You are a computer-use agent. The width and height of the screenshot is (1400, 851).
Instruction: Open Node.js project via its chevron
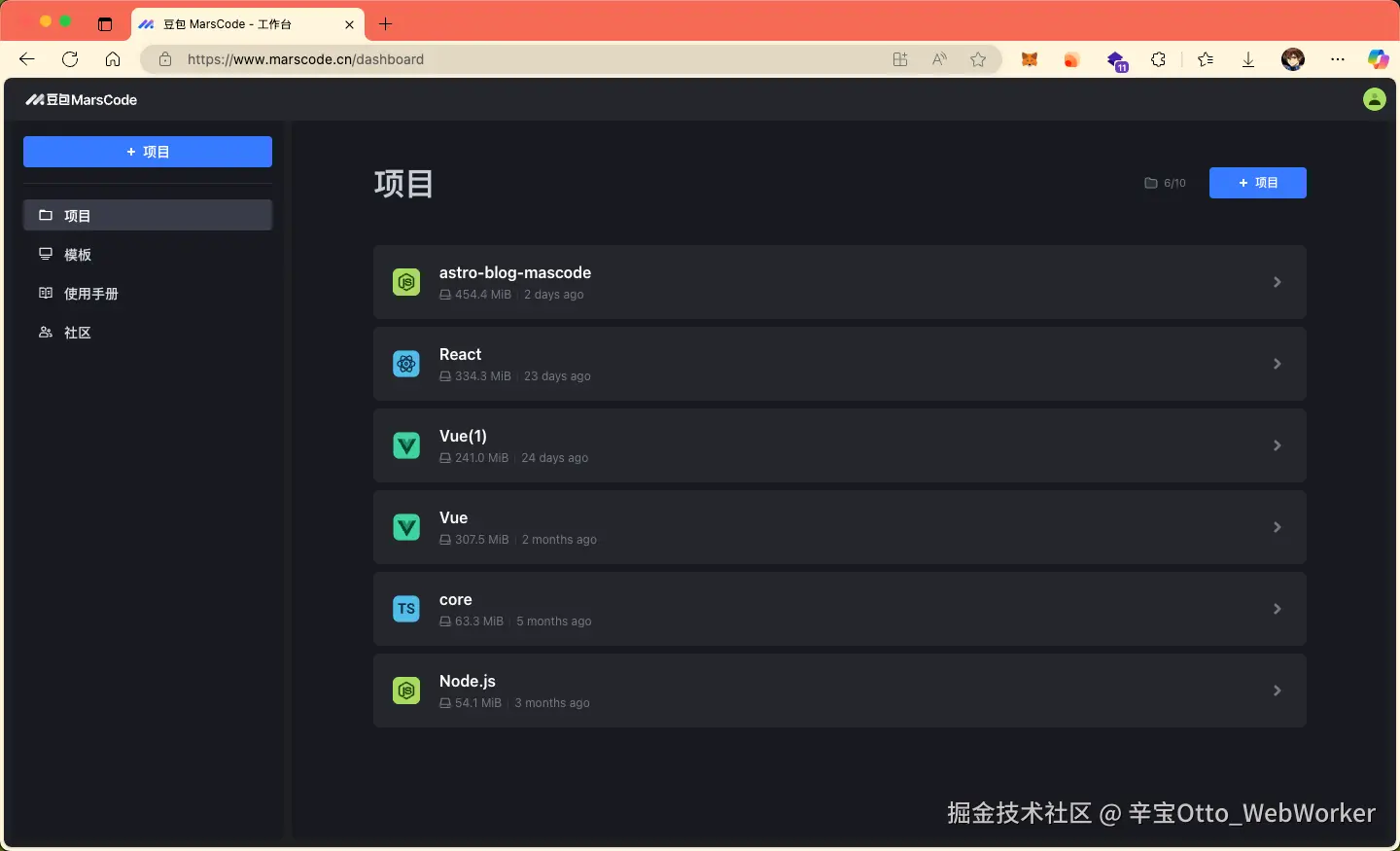coord(1277,691)
